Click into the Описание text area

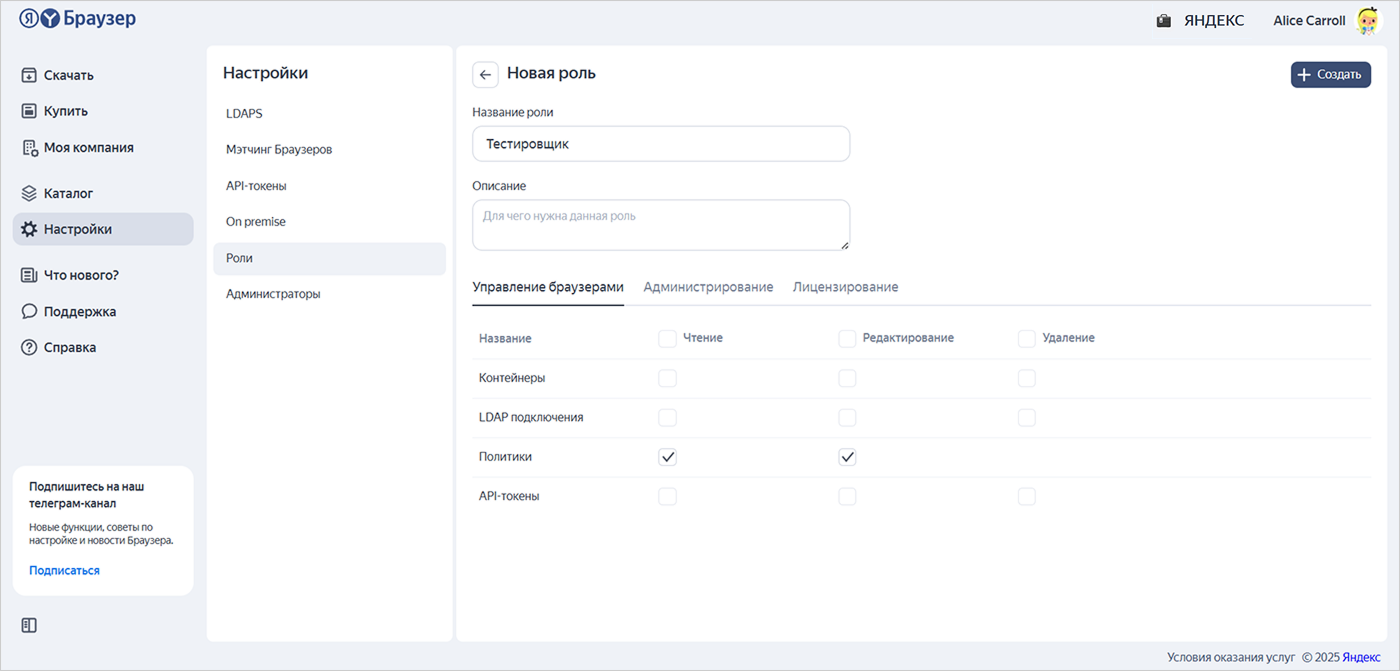(x=660, y=225)
